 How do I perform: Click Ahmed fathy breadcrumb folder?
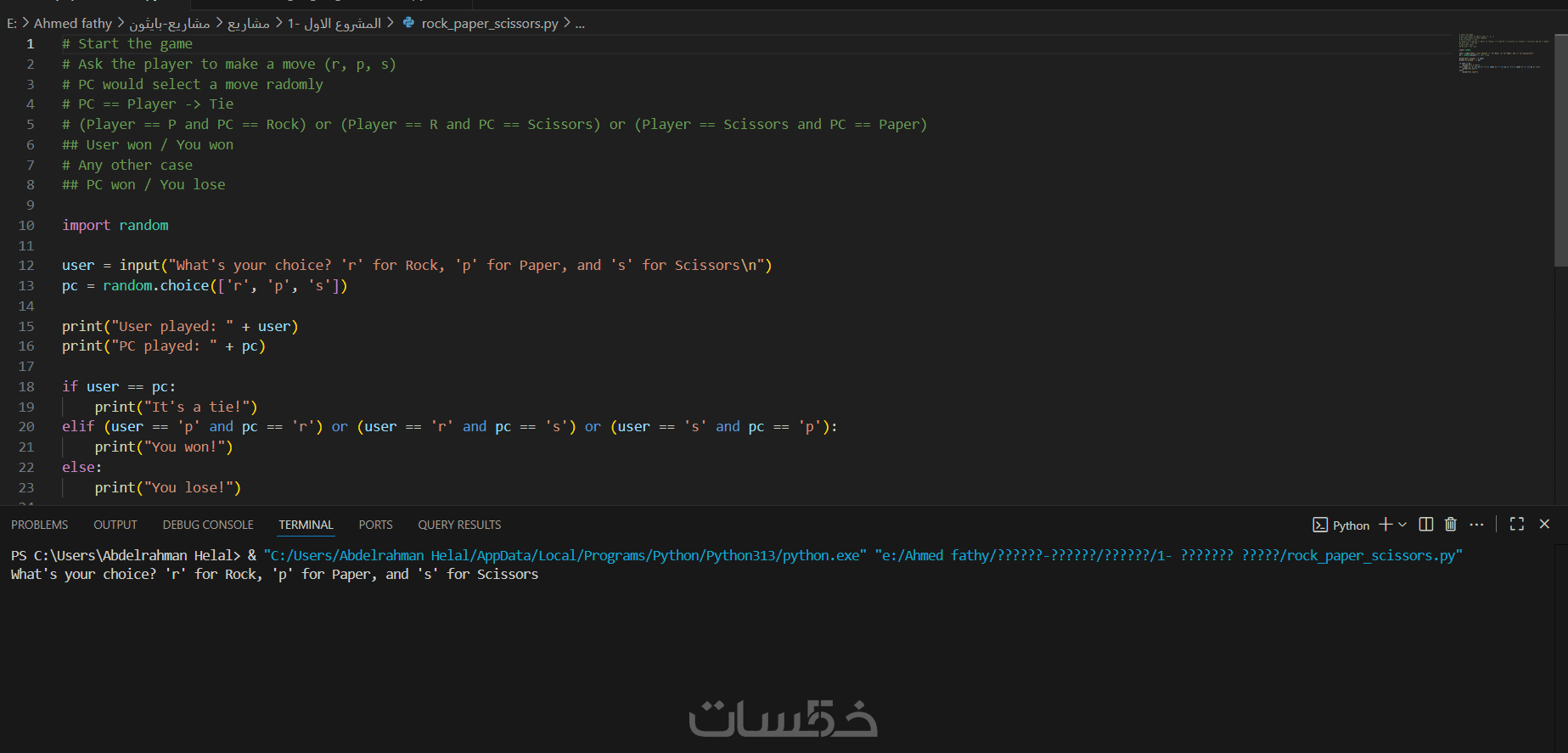coord(73,24)
